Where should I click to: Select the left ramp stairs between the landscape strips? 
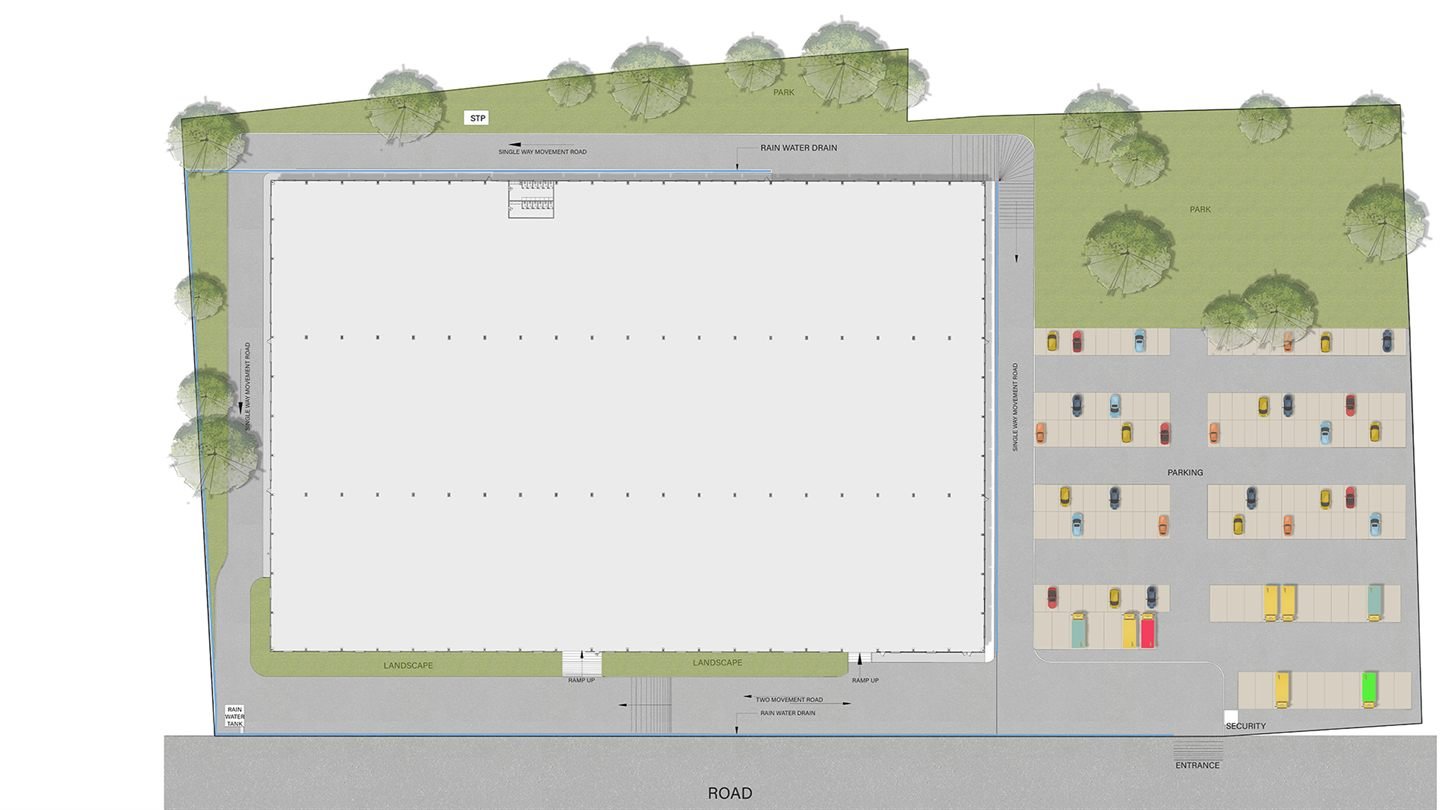(x=581, y=663)
